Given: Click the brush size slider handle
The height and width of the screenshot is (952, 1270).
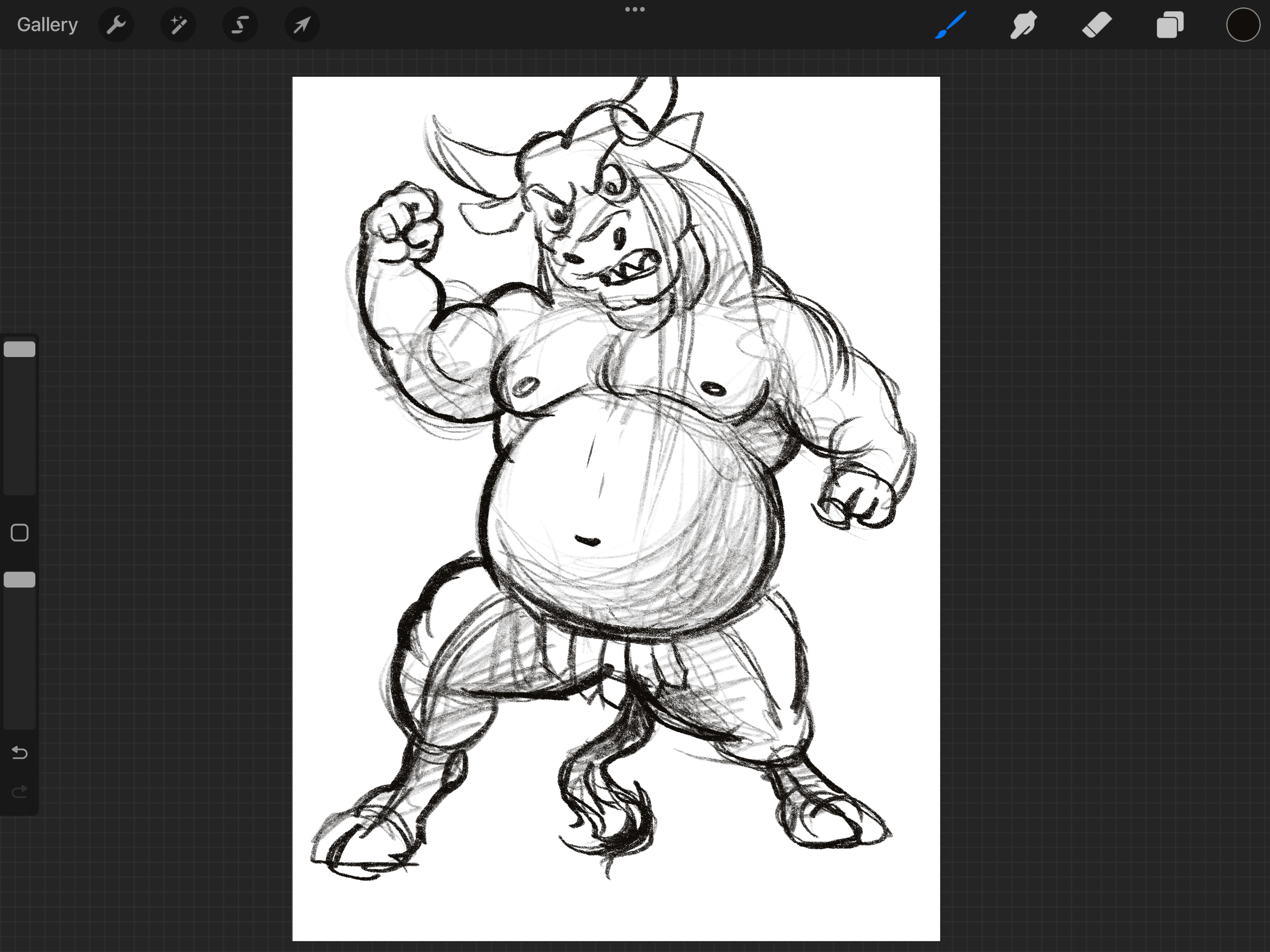Looking at the screenshot, I should click(x=19, y=349).
